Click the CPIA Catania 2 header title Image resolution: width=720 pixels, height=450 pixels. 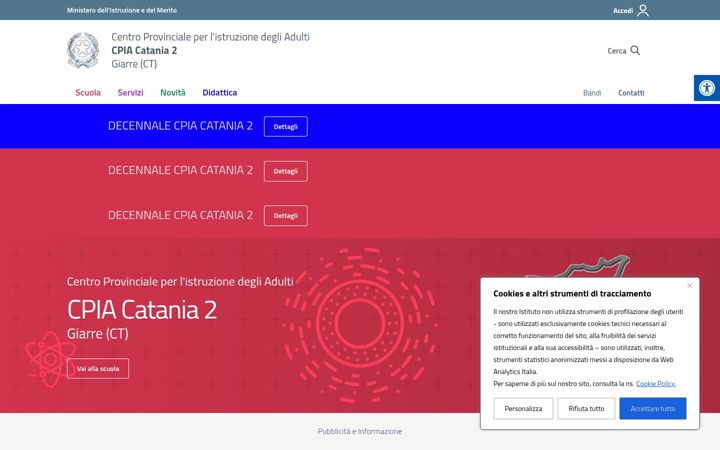(144, 50)
